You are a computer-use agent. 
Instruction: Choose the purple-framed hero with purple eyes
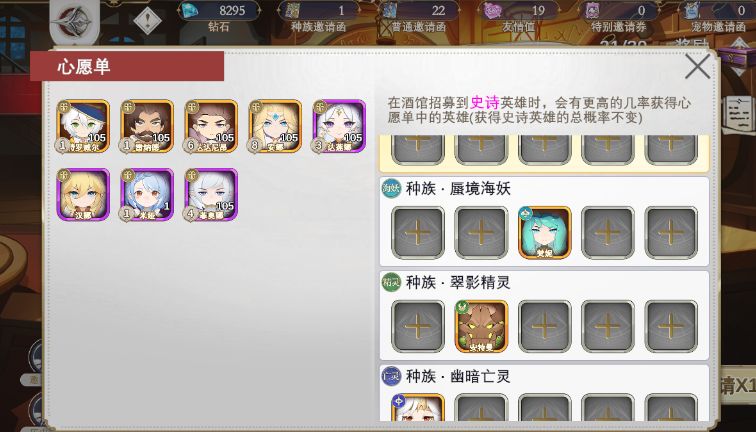(x=339, y=126)
